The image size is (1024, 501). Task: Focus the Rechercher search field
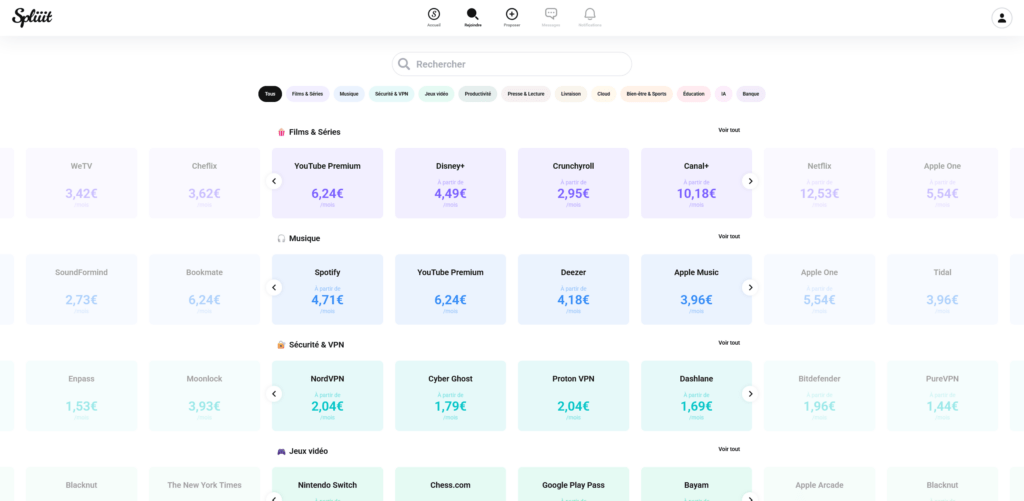[x=512, y=64]
